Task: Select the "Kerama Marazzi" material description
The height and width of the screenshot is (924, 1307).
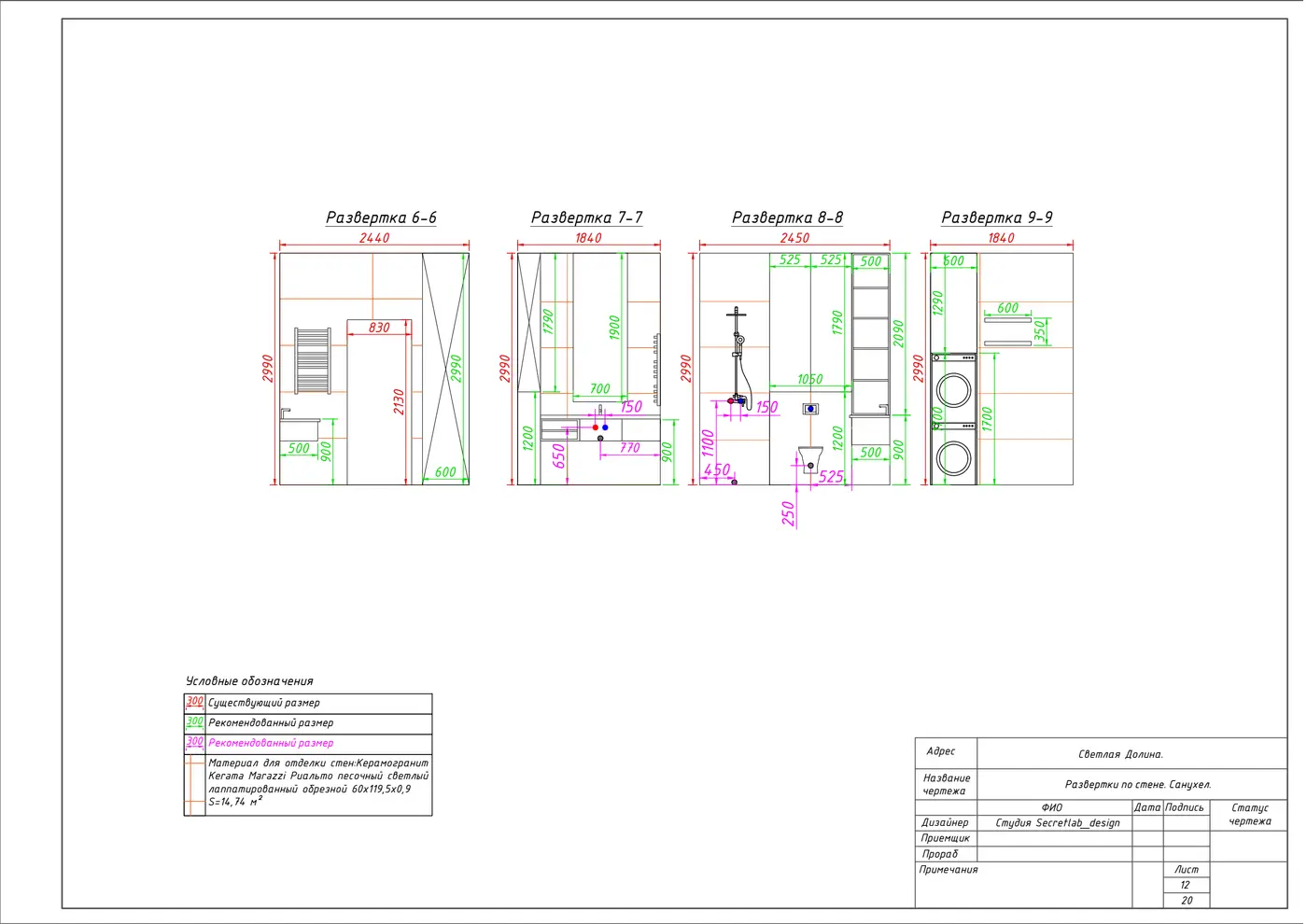Action: (x=318, y=782)
